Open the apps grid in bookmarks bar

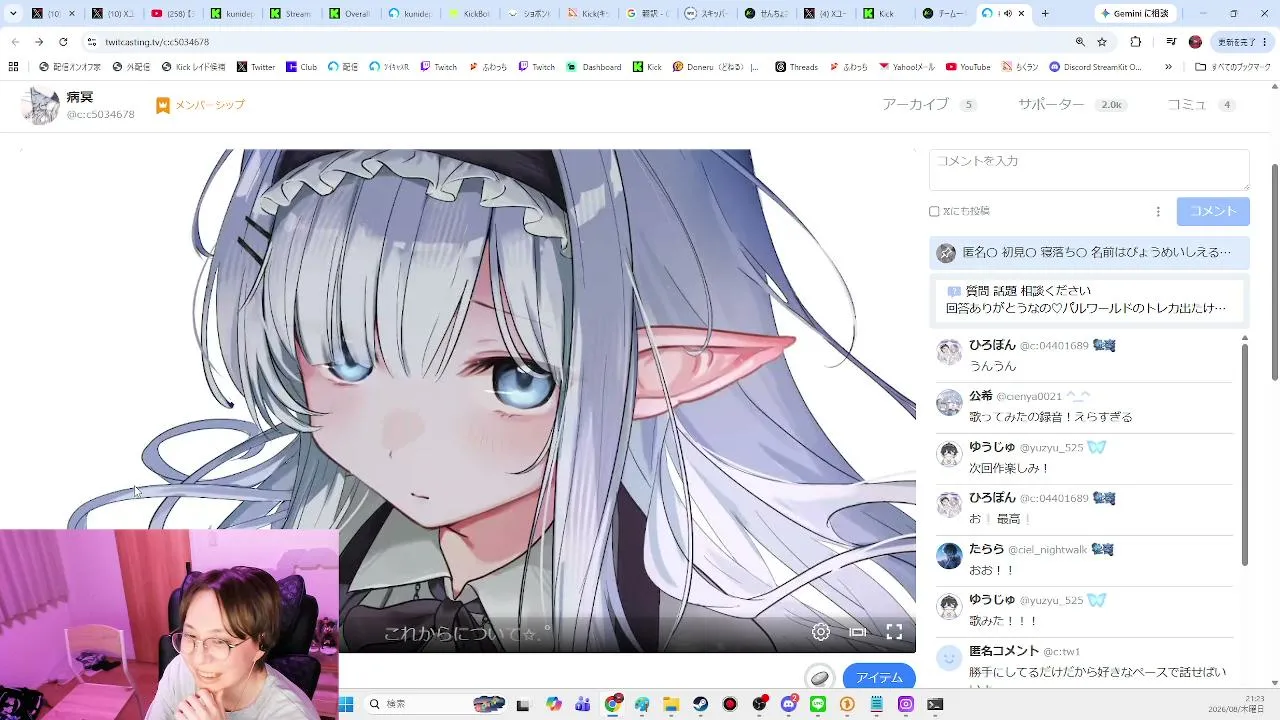[13, 67]
